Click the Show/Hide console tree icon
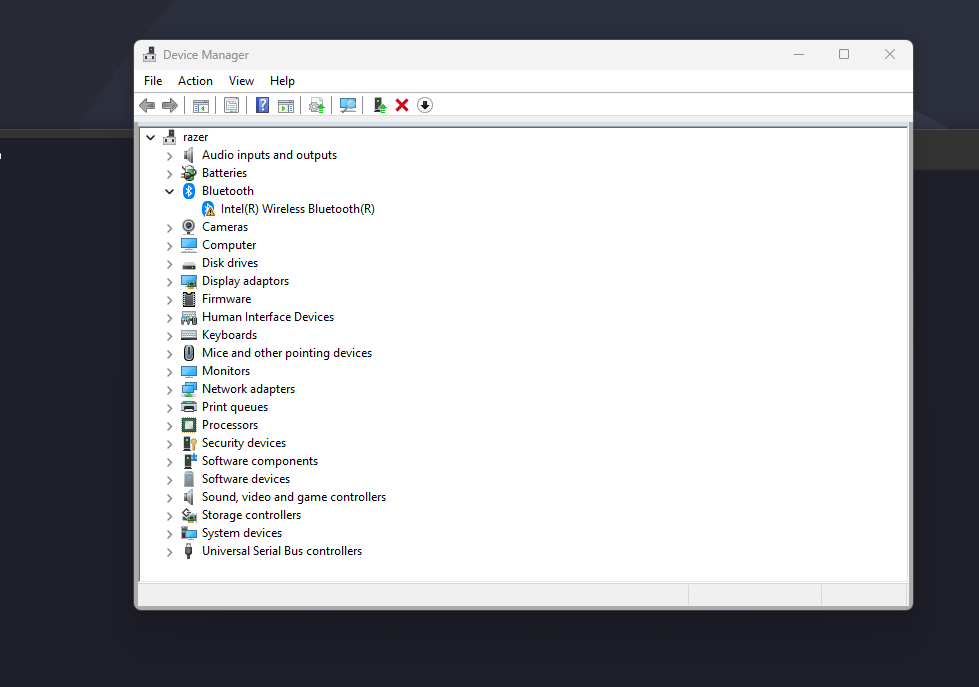This screenshot has width=979, height=687. click(x=200, y=105)
